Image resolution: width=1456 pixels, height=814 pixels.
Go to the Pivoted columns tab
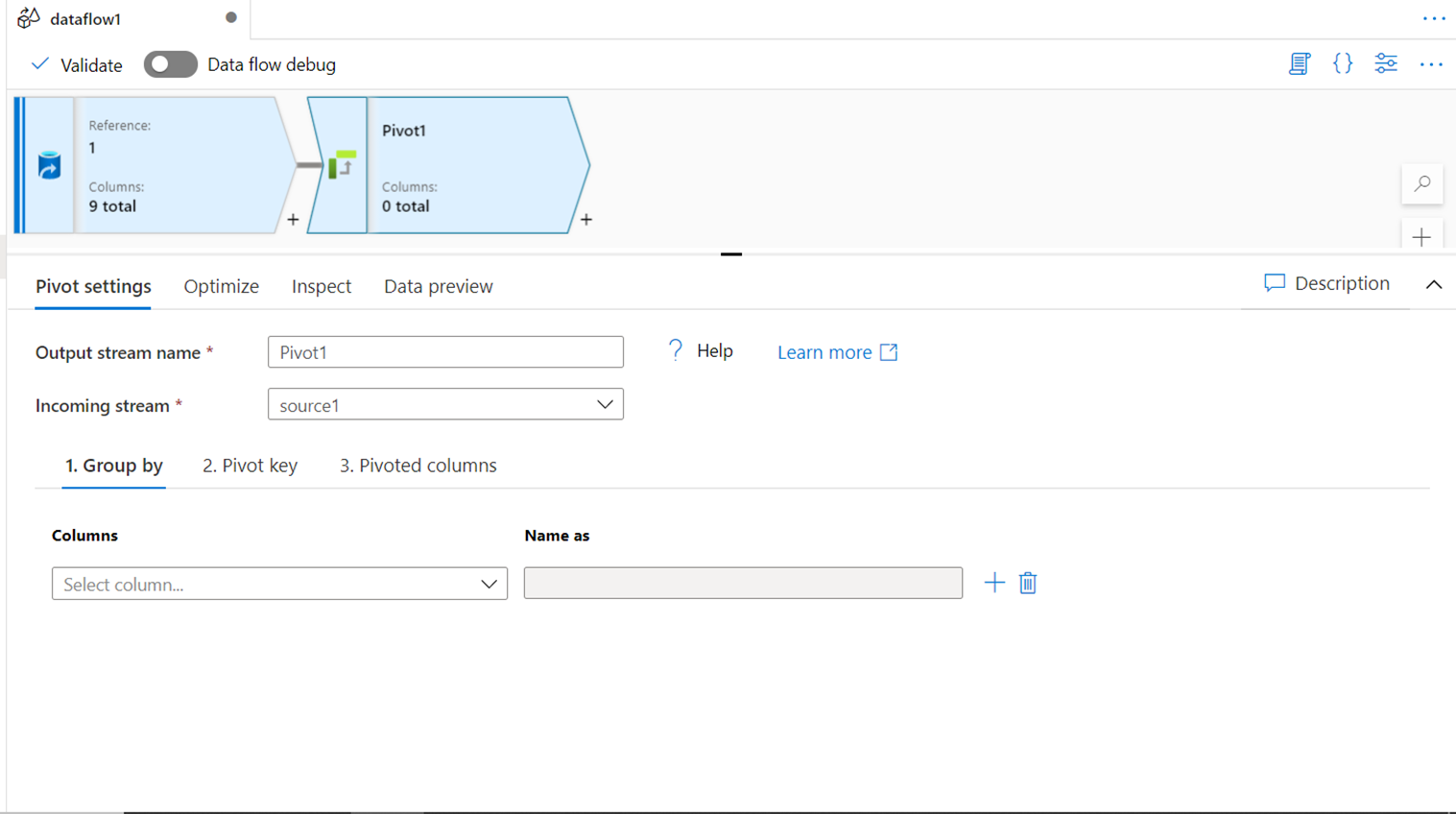tap(418, 466)
